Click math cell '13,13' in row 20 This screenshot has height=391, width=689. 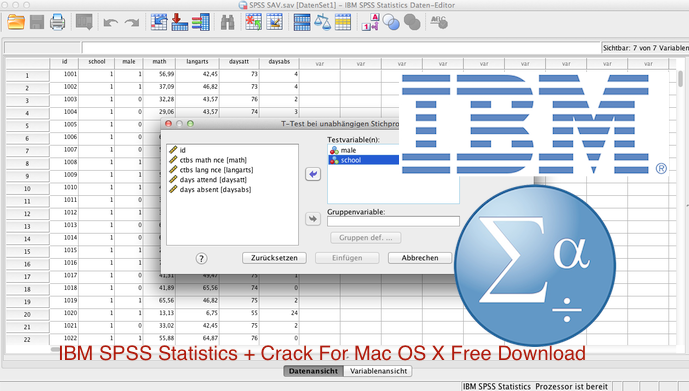click(x=159, y=313)
